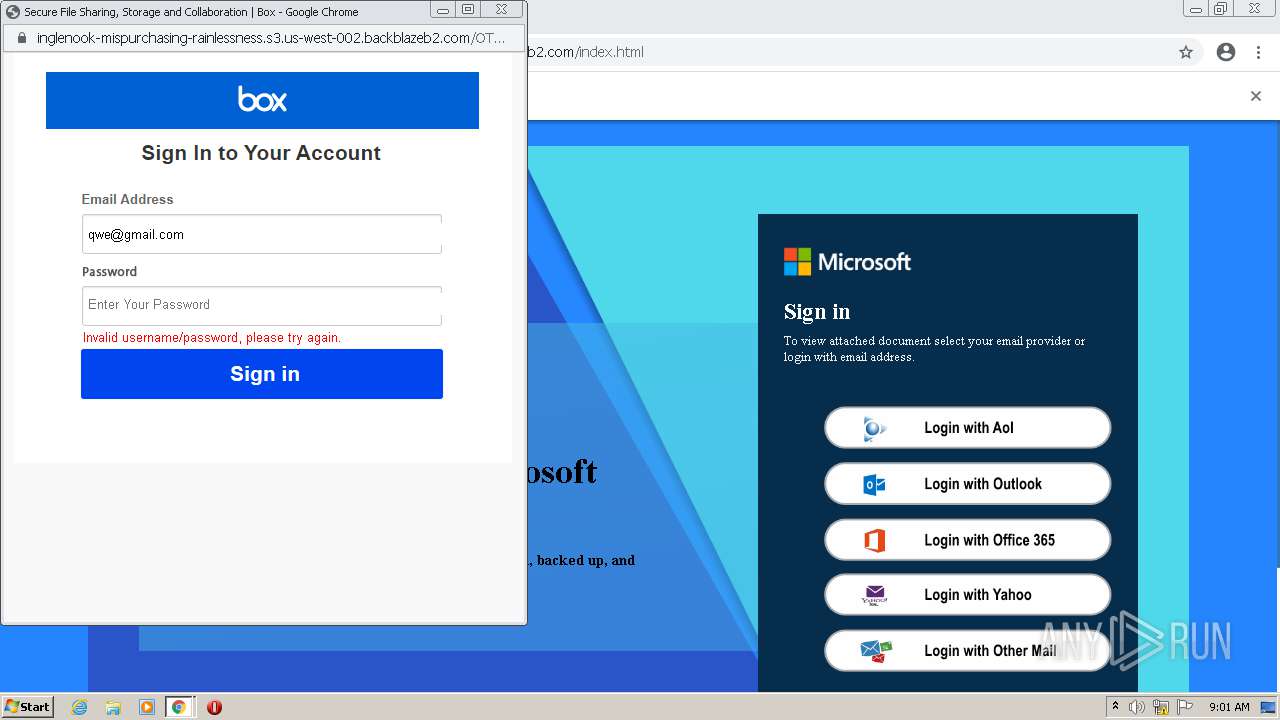Click the red stop-sign icon in taskbar
Screen dimensions: 1280x720
click(x=214, y=707)
